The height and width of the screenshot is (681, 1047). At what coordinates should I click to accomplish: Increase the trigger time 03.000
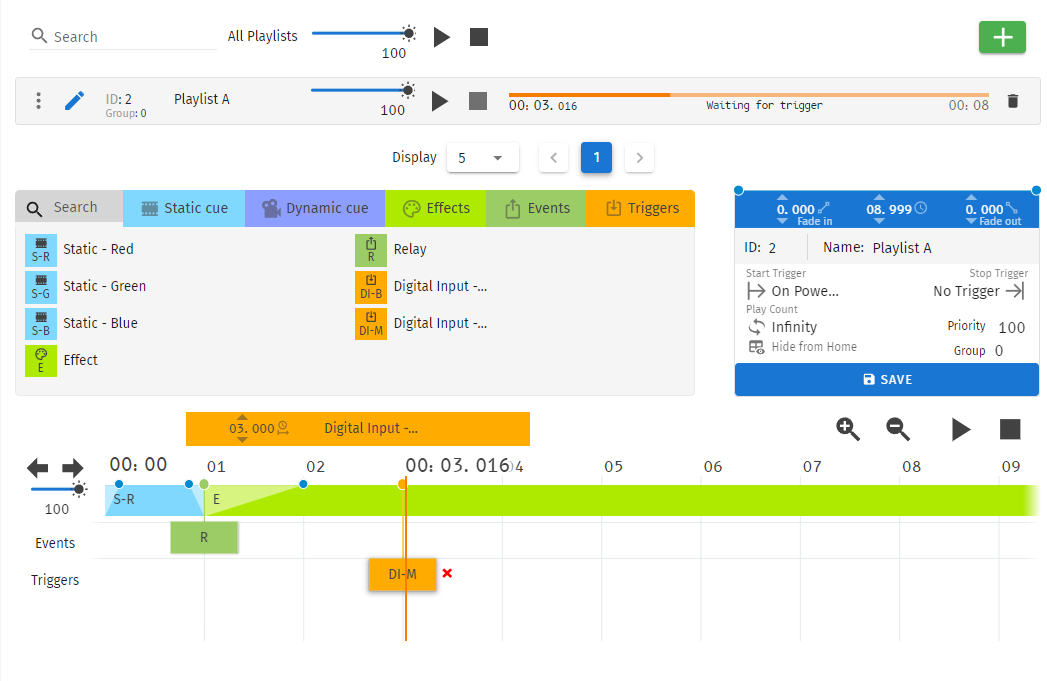242,417
